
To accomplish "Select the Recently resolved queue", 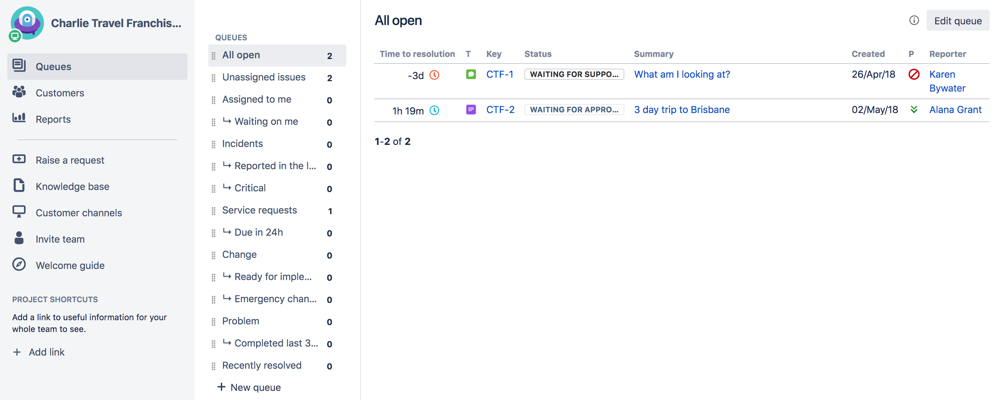I will tap(262, 366).
